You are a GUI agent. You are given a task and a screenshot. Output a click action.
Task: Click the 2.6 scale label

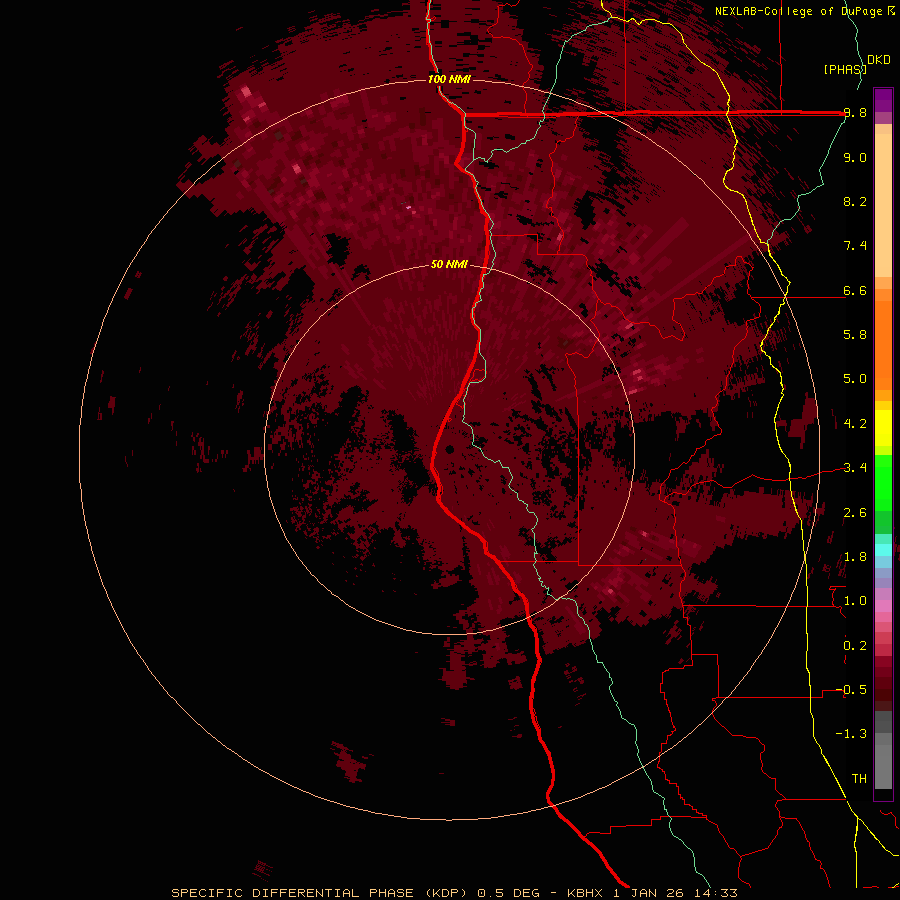(855, 513)
